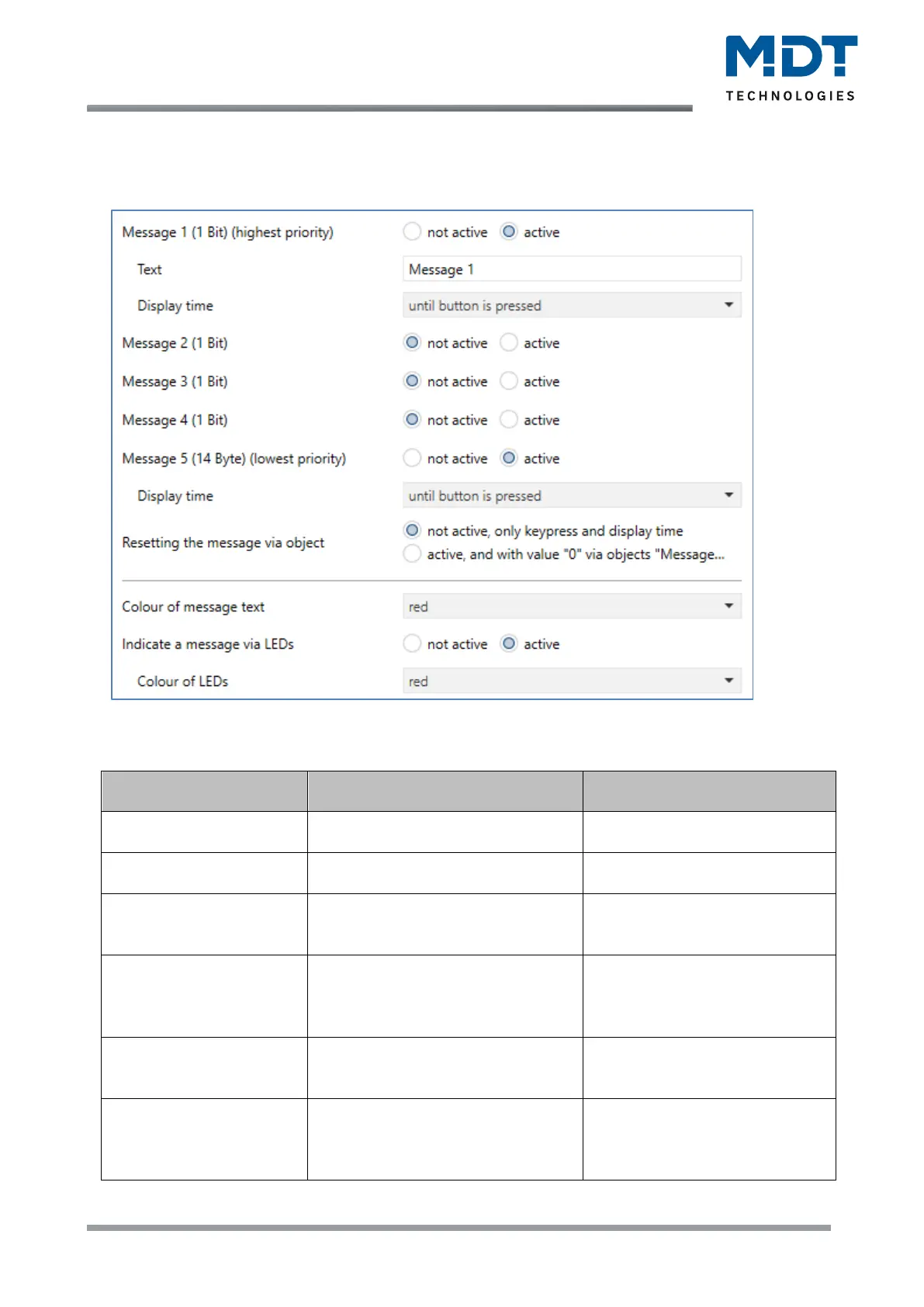Click the Message 1 text input field
Viewport: 924px width, 1307px height.
click(572, 269)
